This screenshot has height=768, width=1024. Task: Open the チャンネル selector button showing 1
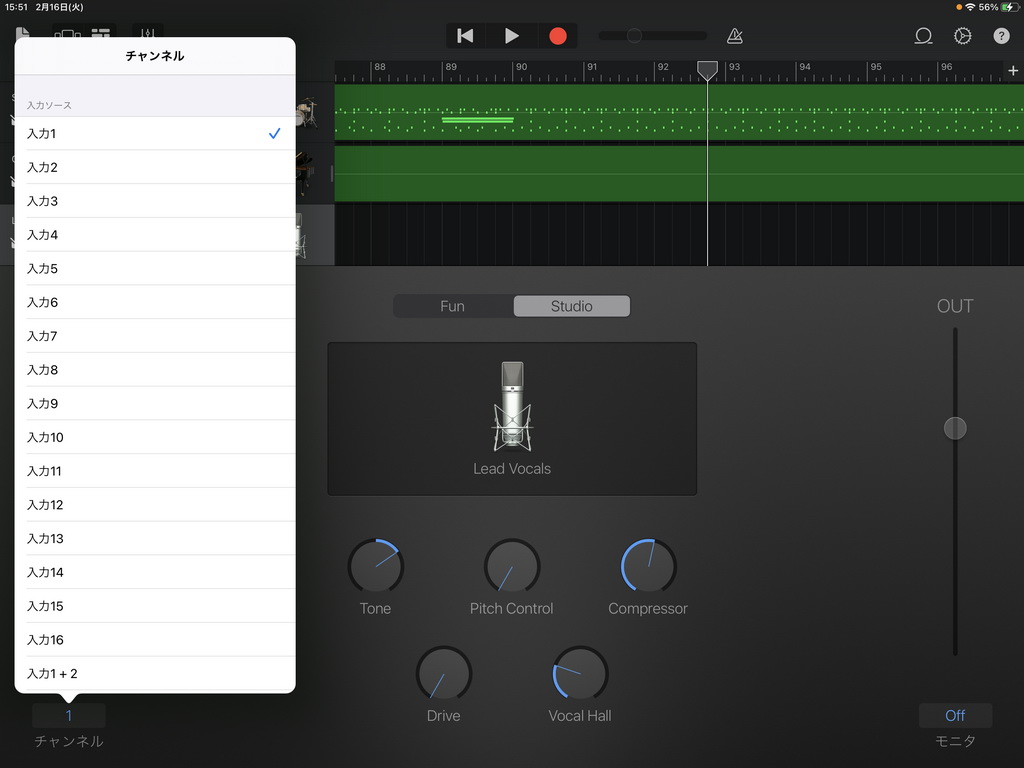69,715
